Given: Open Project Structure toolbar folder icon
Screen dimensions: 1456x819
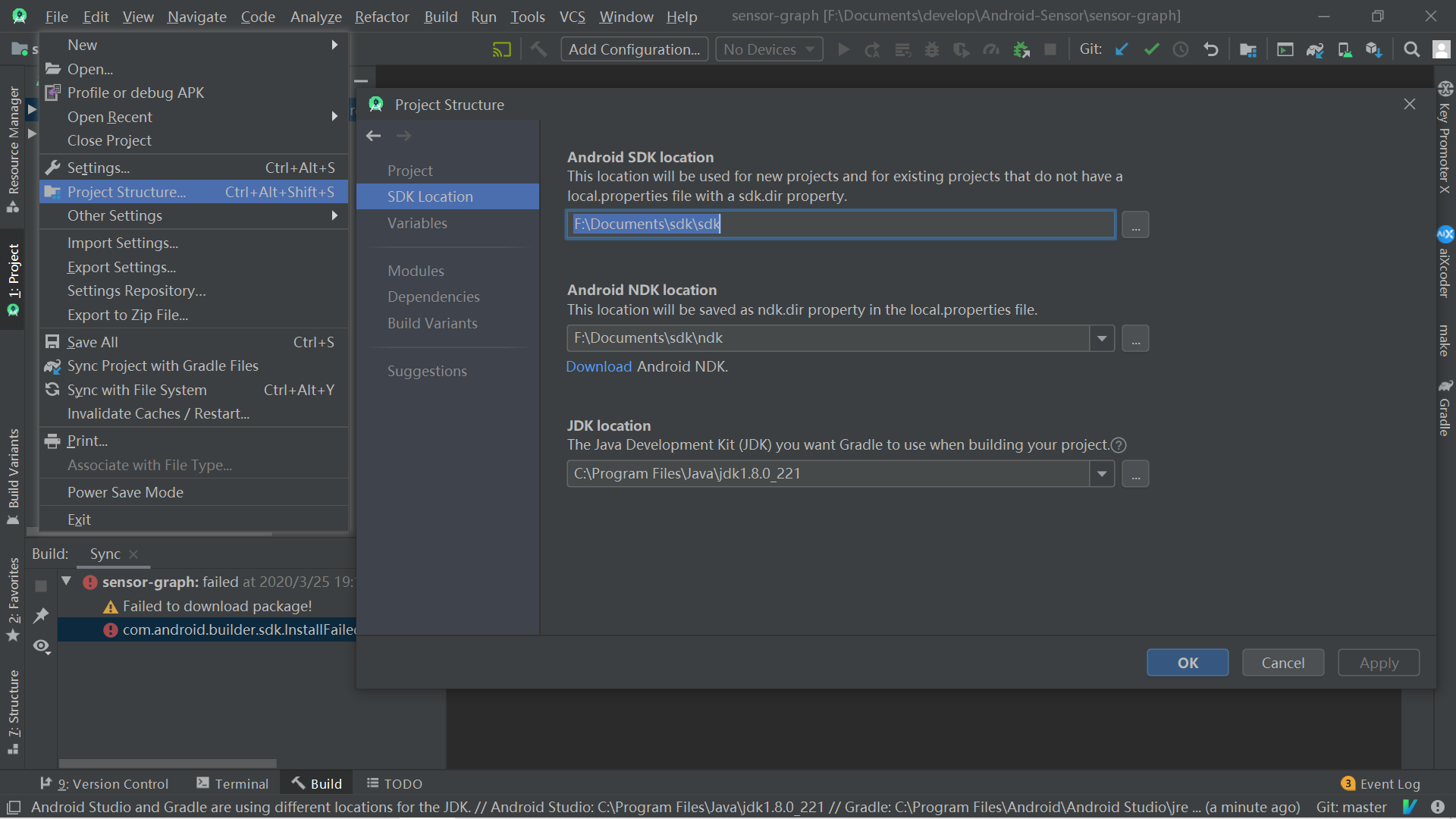Looking at the screenshot, I should tap(1248, 49).
